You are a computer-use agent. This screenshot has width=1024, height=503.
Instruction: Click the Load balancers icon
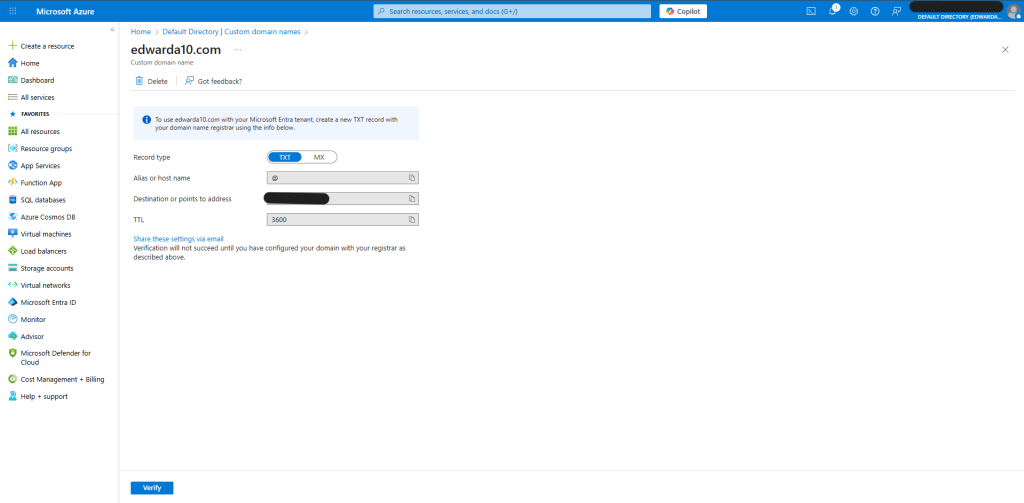[12, 251]
